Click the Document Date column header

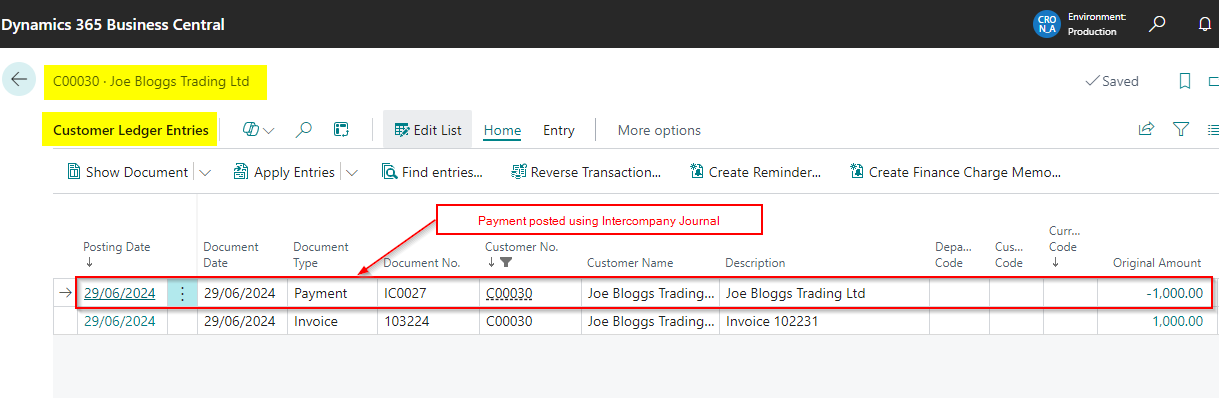(x=231, y=254)
